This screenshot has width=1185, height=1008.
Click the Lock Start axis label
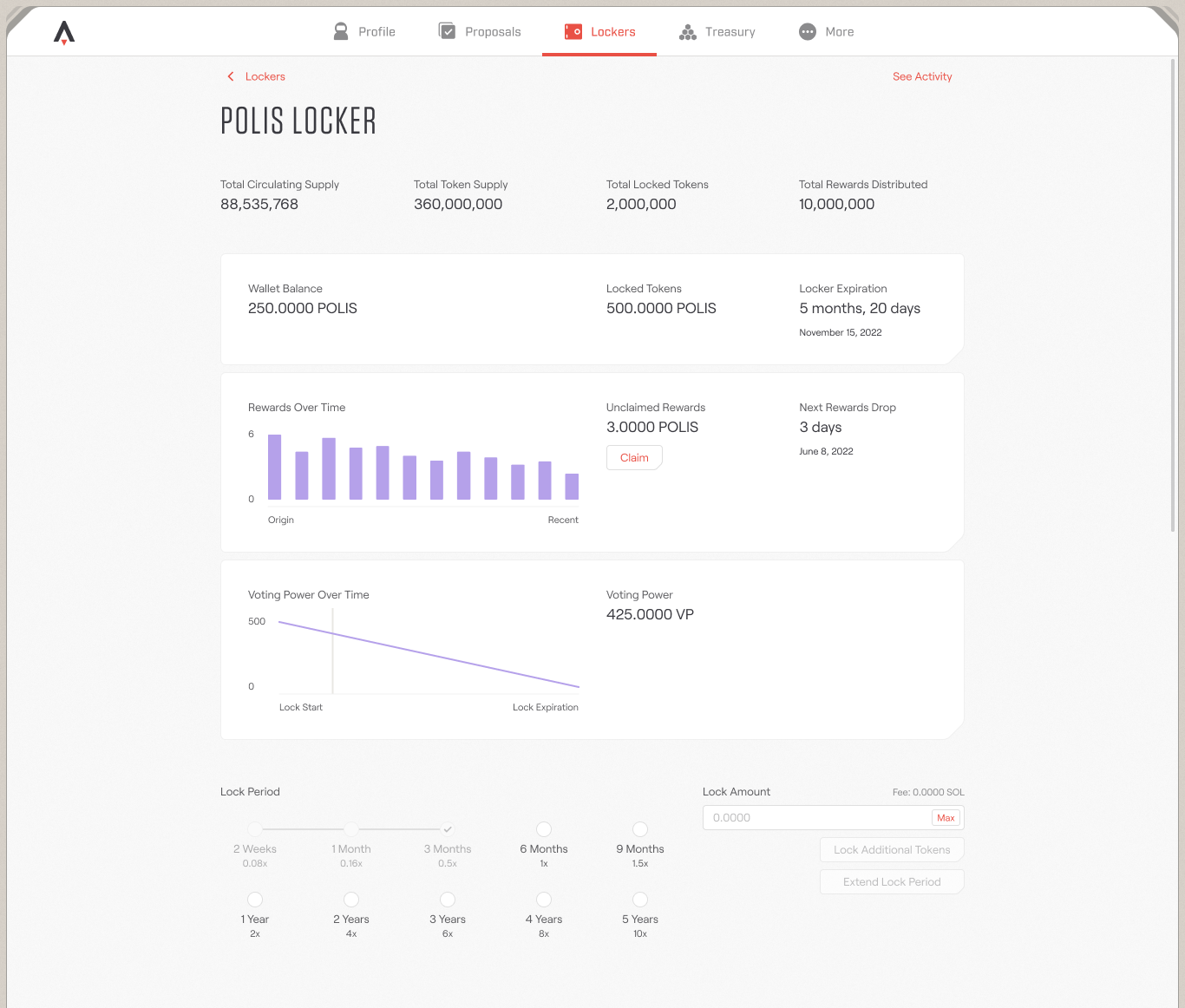301,707
